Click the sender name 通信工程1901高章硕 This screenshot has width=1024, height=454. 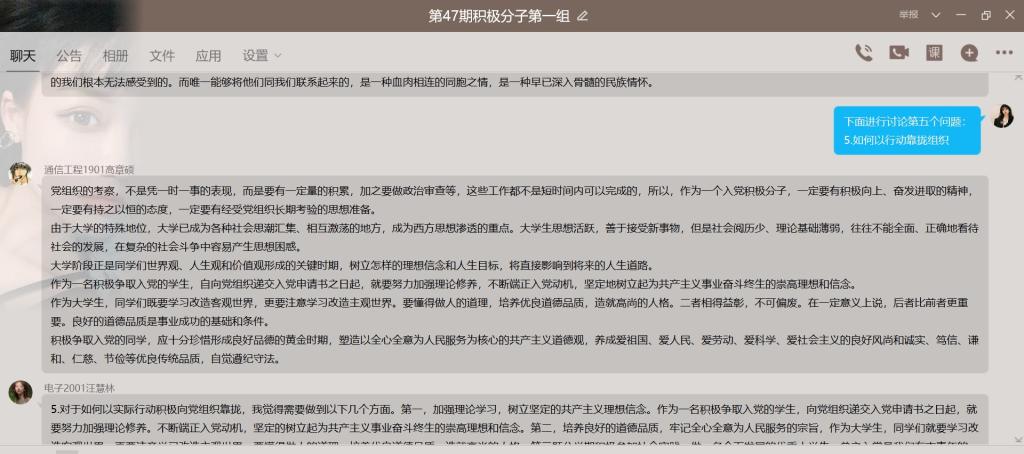coord(88,168)
